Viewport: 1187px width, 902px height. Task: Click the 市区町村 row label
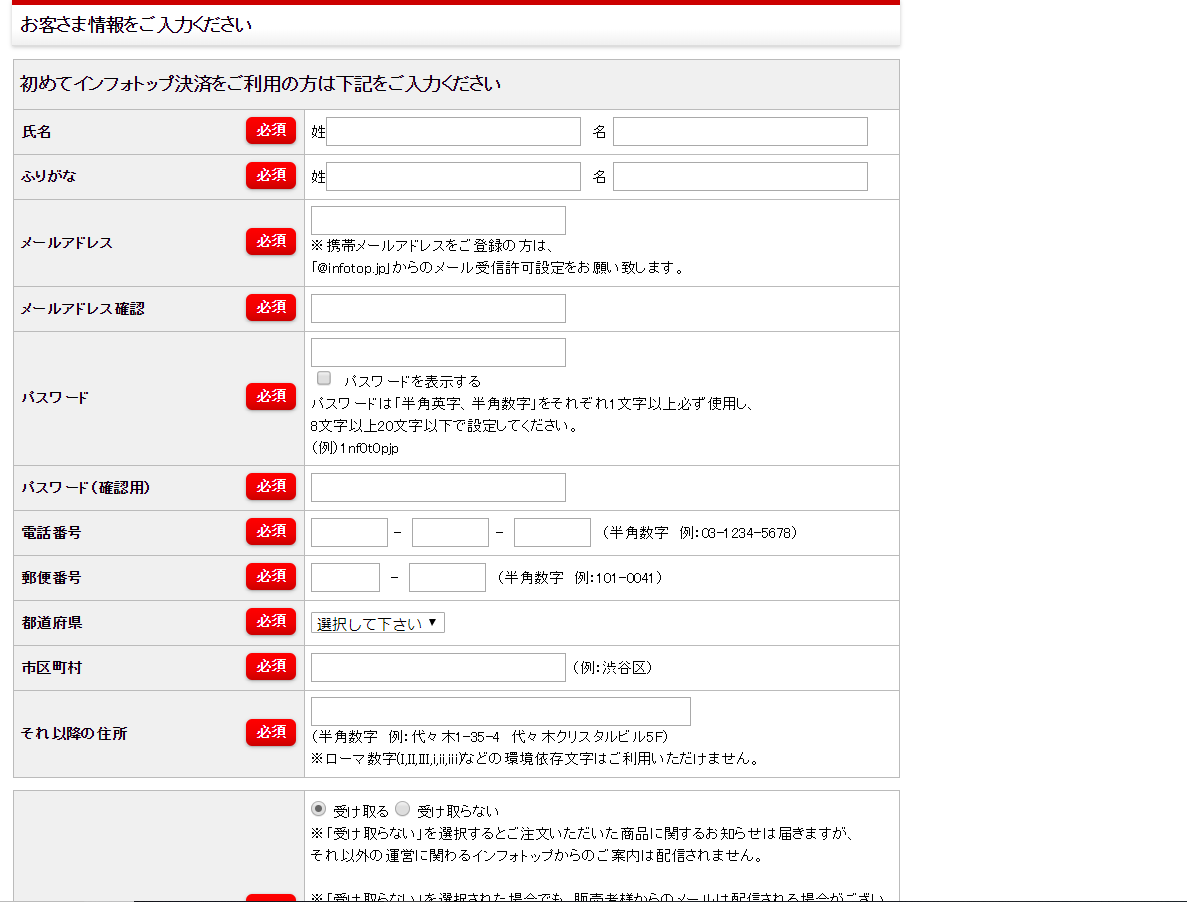pyautogui.click(x=51, y=667)
